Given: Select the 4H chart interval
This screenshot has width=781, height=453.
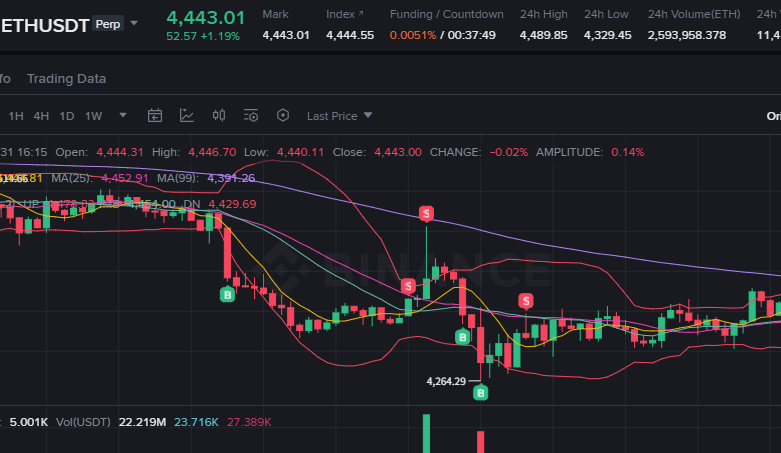Looking at the screenshot, I should pyautogui.click(x=41, y=116).
